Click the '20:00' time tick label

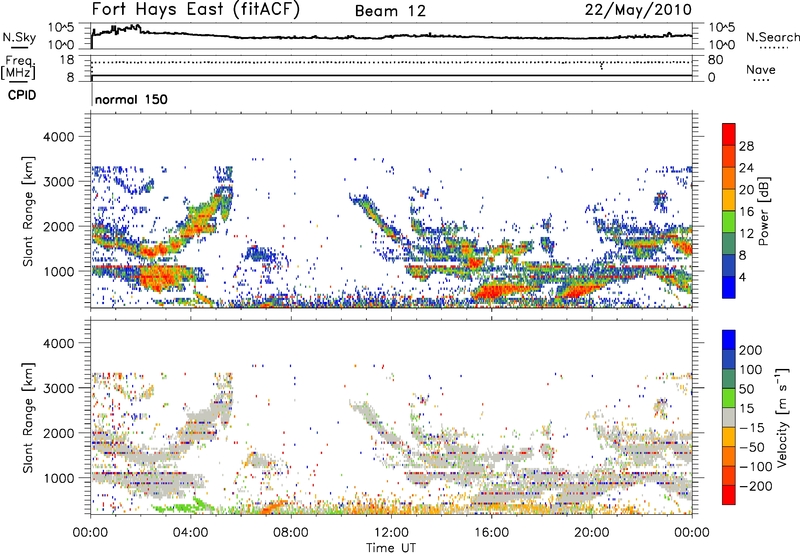click(592, 533)
